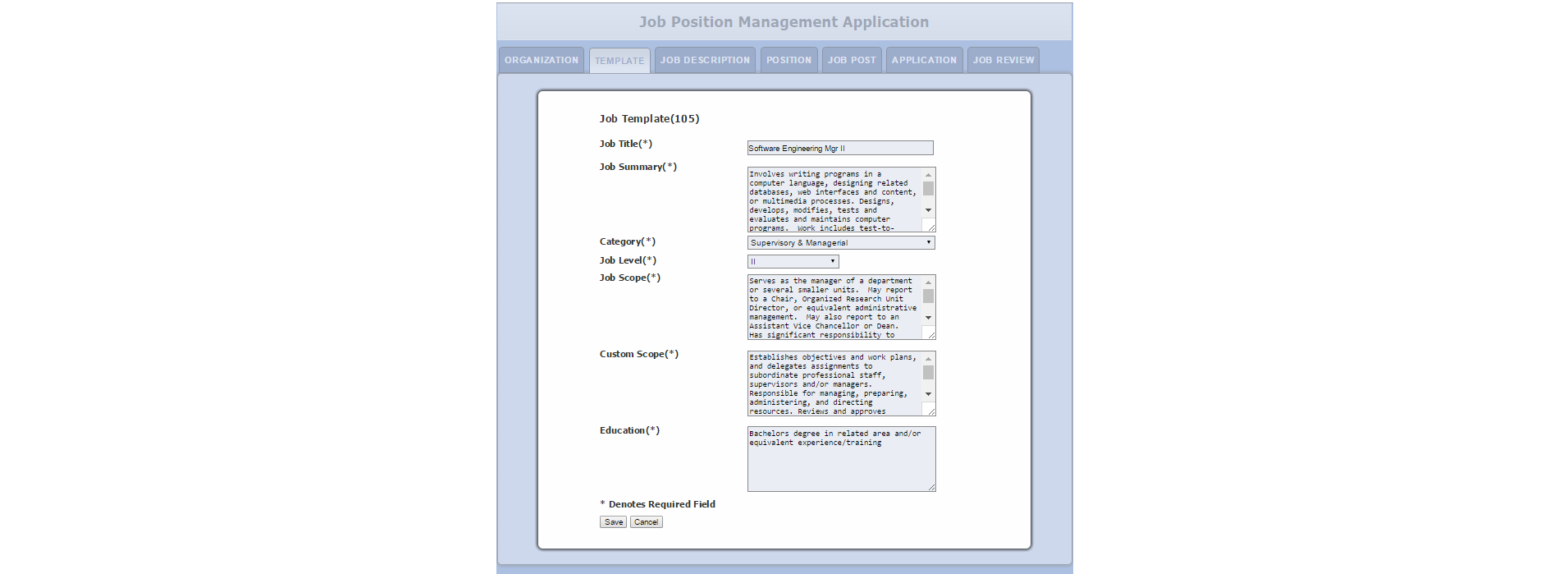1568x574 pixels.
Task: Click Job Summary scrollbar up arrow
Action: [x=929, y=174]
